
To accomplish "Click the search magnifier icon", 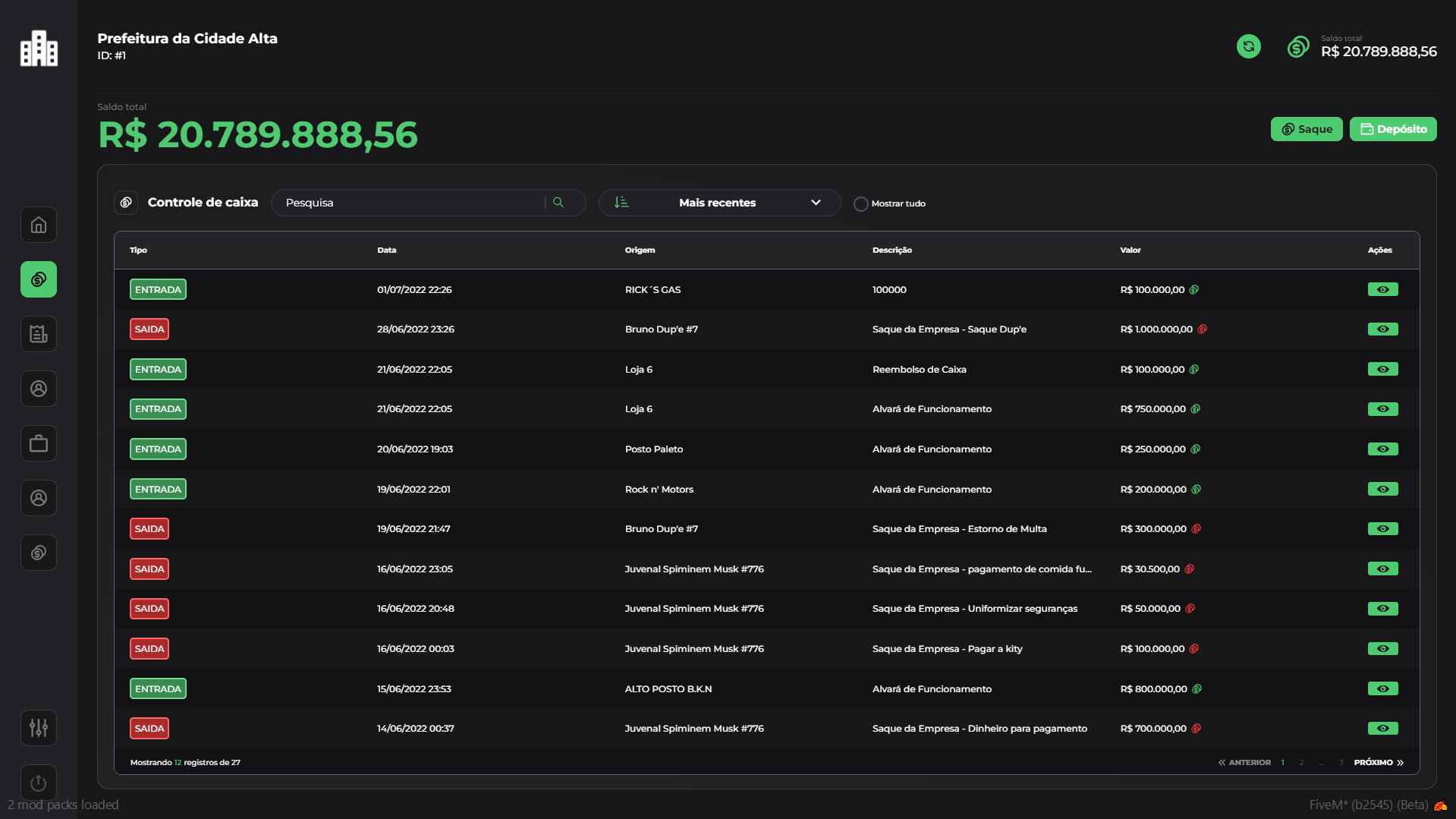I will tap(558, 203).
